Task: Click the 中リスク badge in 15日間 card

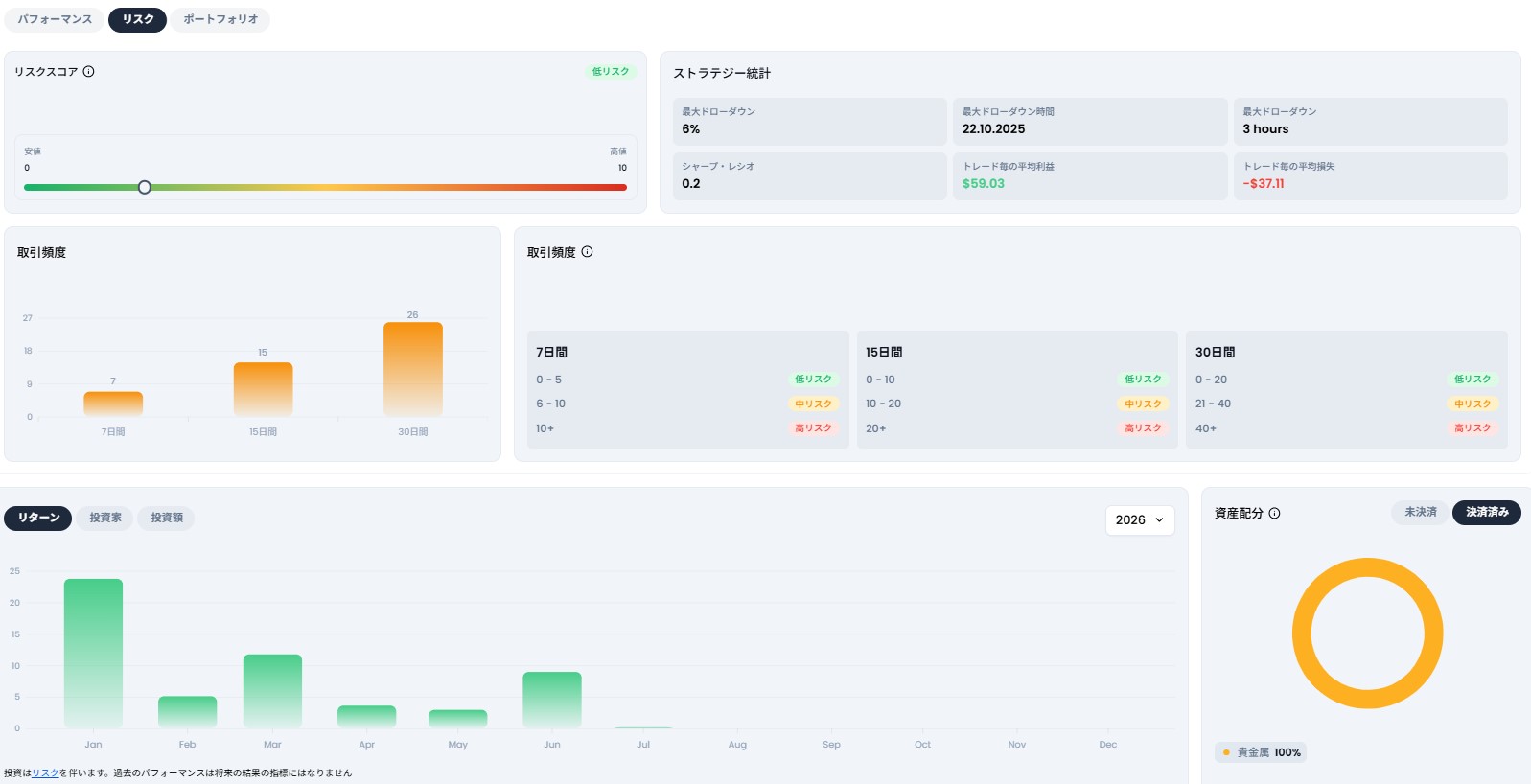Action: (1143, 404)
